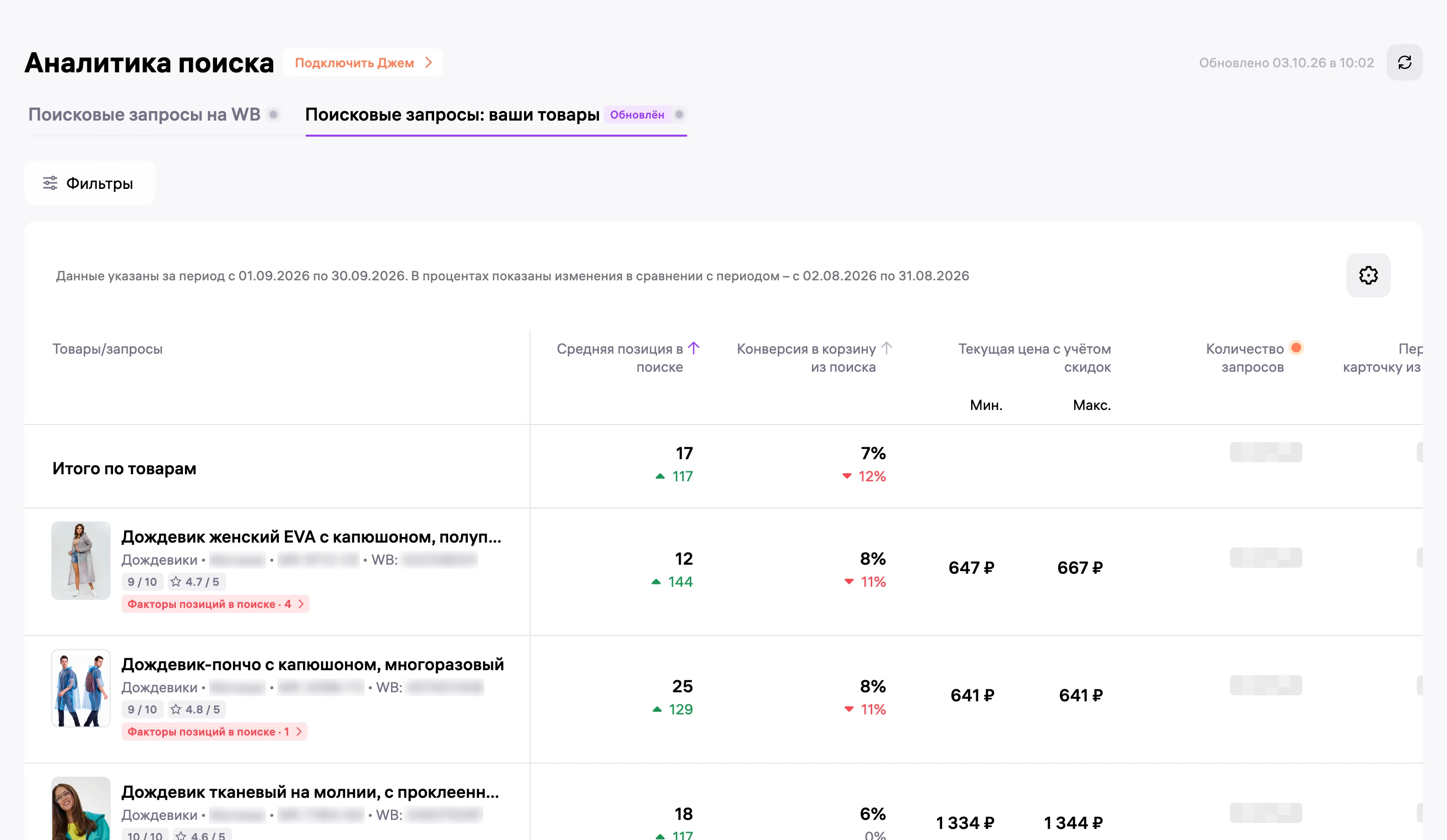Click 667 ₽ maximum price cell
This screenshot has width=1447, height=840.
pos(1080,568)
